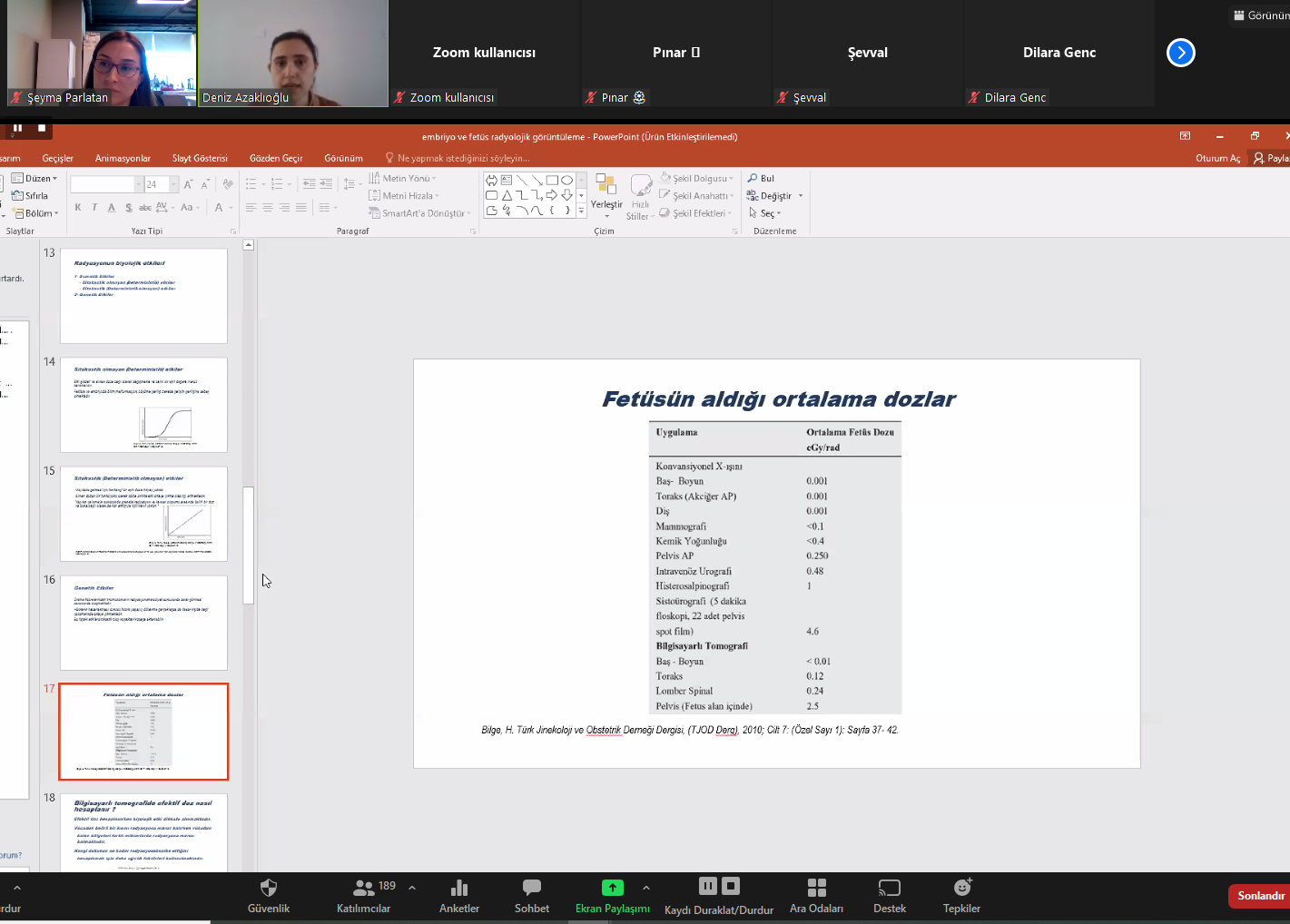Open the Güvenlik security shield icon
1290x924 pixels.
269,888
